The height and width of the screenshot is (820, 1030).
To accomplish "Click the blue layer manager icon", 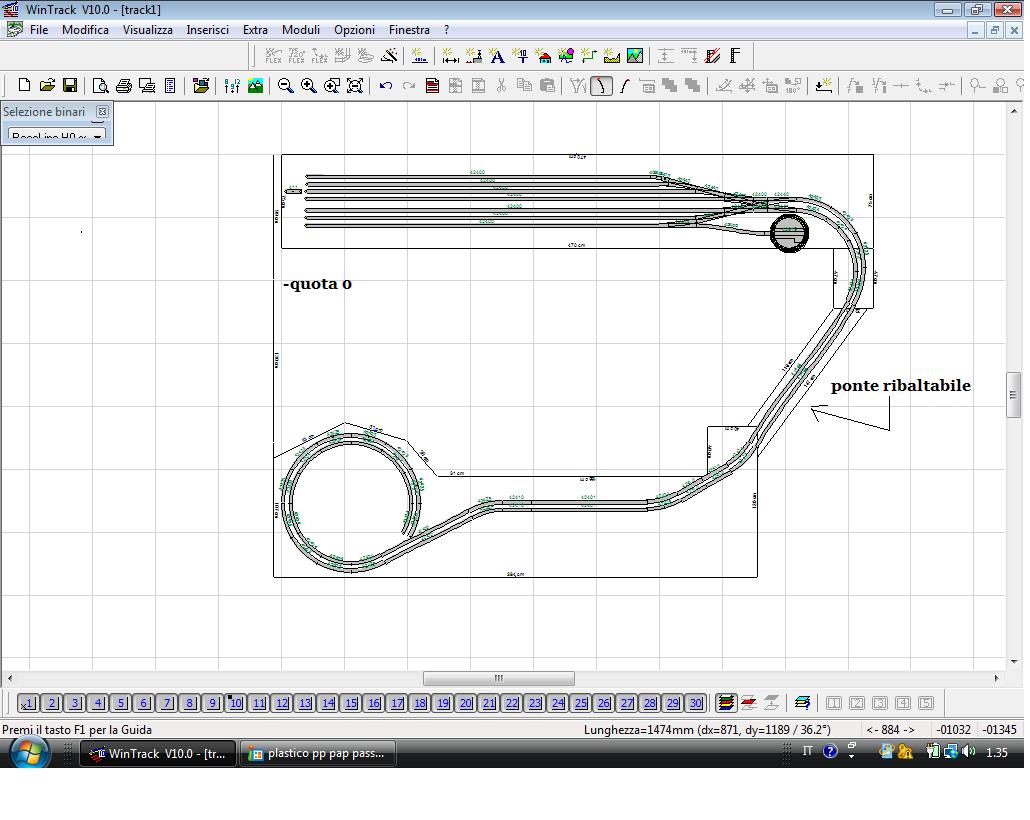I will pos(802,703).
